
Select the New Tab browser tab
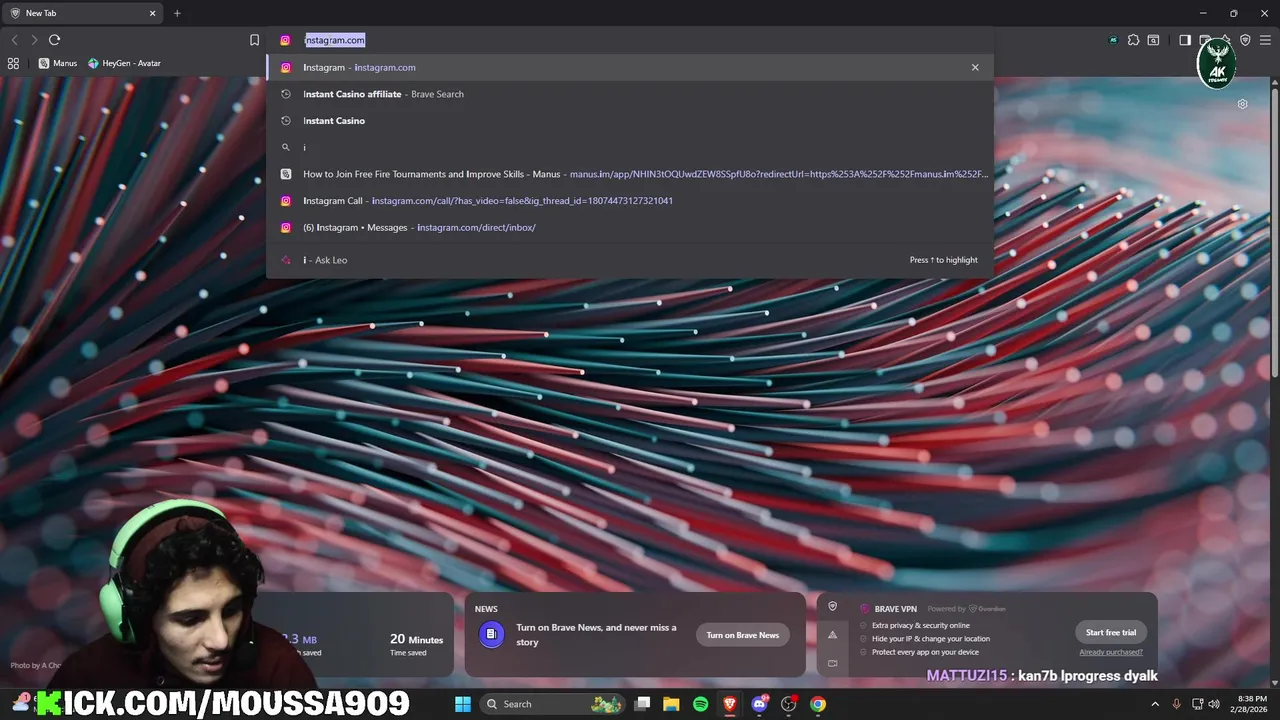coord(83,13)
